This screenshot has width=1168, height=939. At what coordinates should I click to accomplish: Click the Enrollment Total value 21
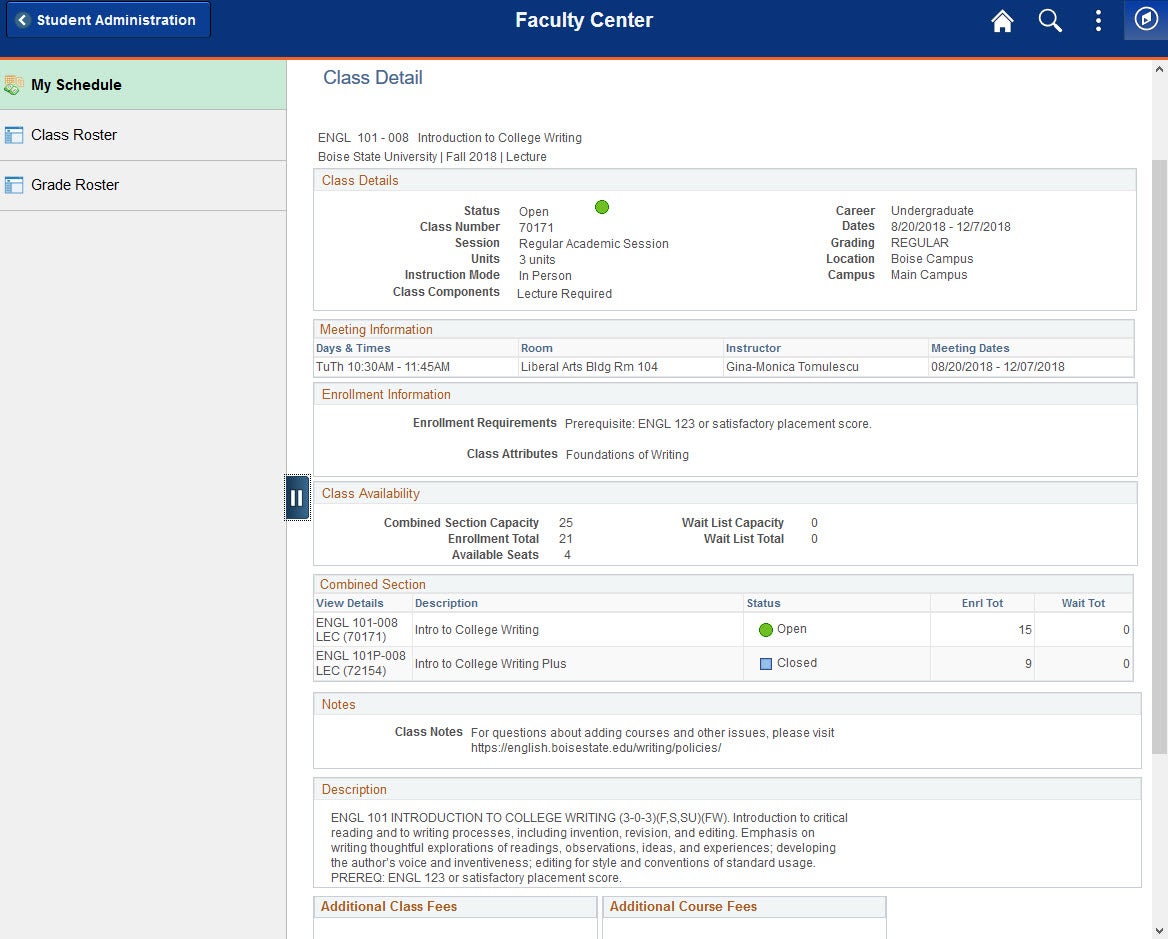coord(565,538)
